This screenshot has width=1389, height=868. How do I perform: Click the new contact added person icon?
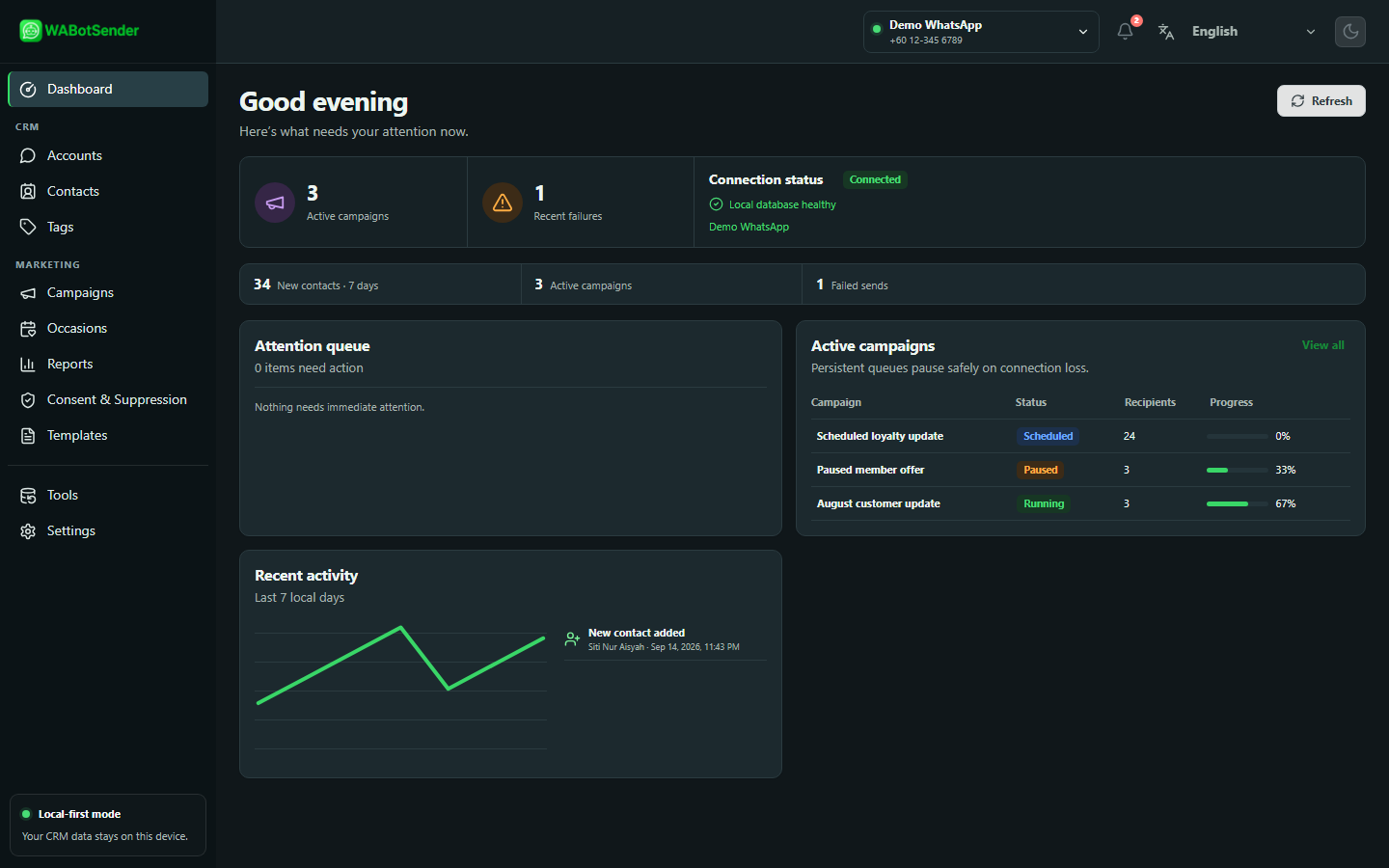coord(572,638)
